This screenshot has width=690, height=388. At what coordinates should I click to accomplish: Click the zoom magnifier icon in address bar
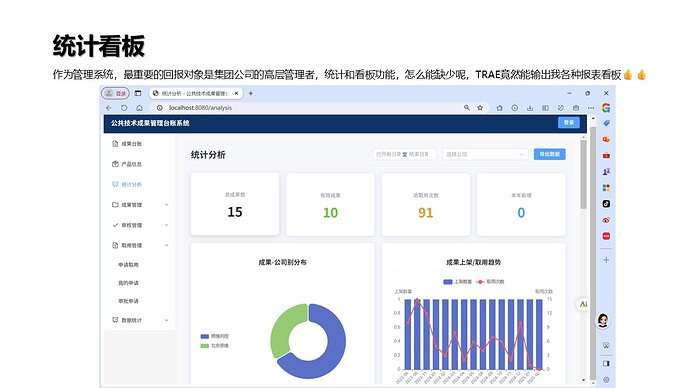466,108
